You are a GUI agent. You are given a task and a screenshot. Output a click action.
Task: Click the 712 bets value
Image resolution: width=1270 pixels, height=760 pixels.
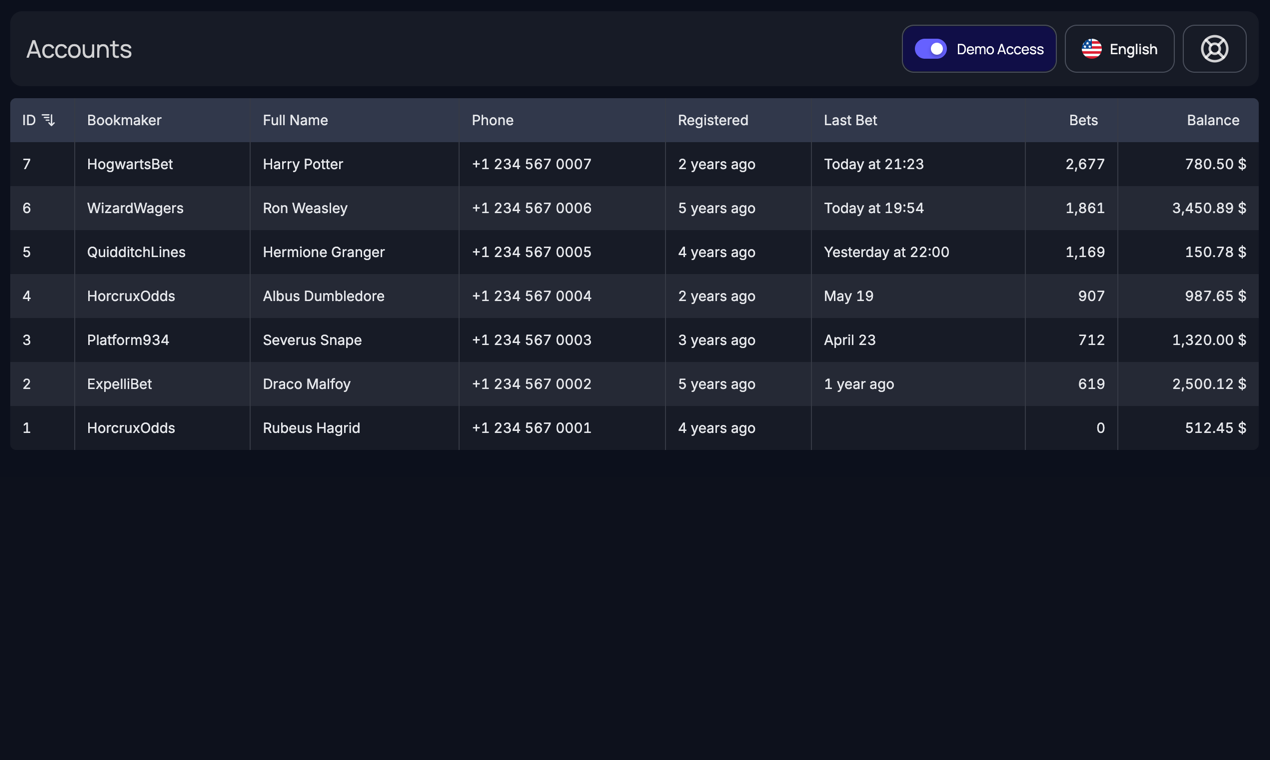coord(1091,340)
